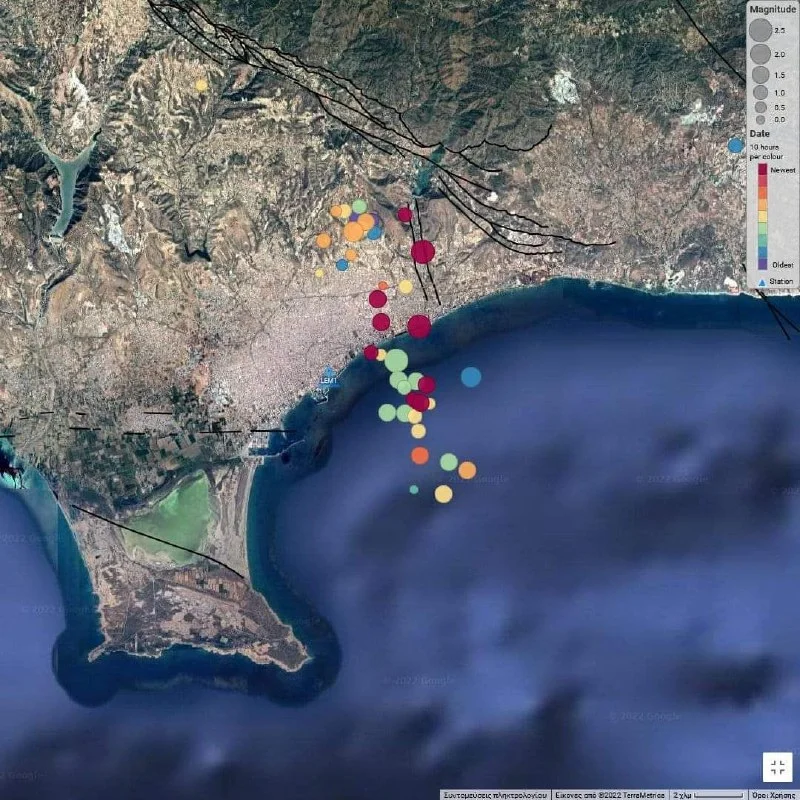Click the TerraMetrics imagery attribution text
The height and width of the screenshot is (800, 800).
click(610, 795)
